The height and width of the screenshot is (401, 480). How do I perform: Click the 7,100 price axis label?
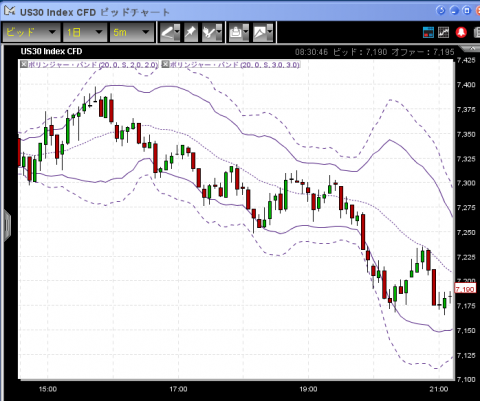(466, 379)
